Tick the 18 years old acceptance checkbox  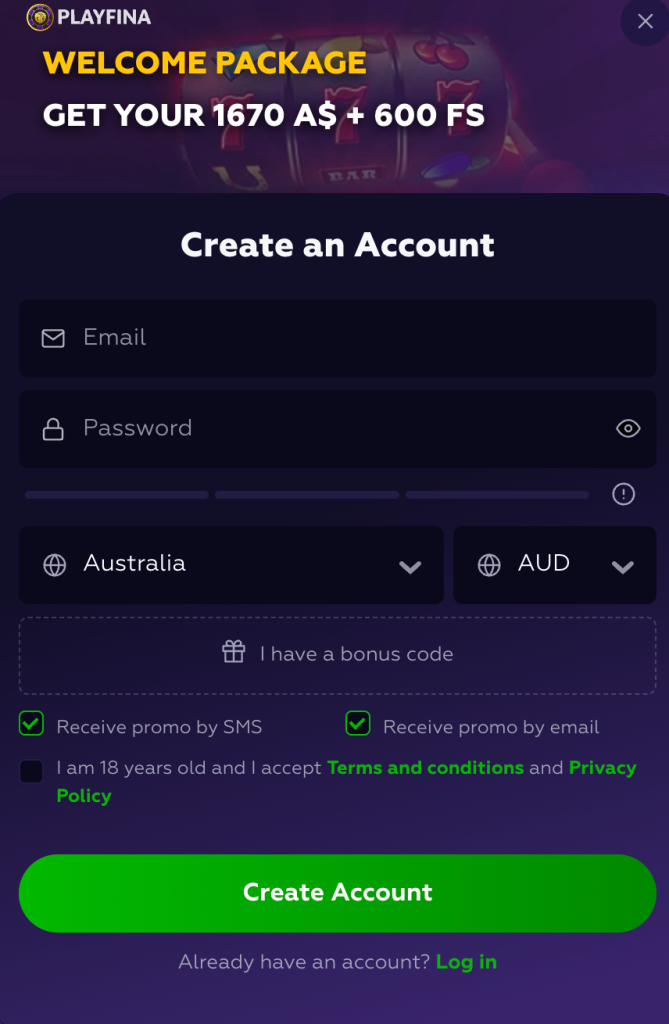(x=31, y=771)
